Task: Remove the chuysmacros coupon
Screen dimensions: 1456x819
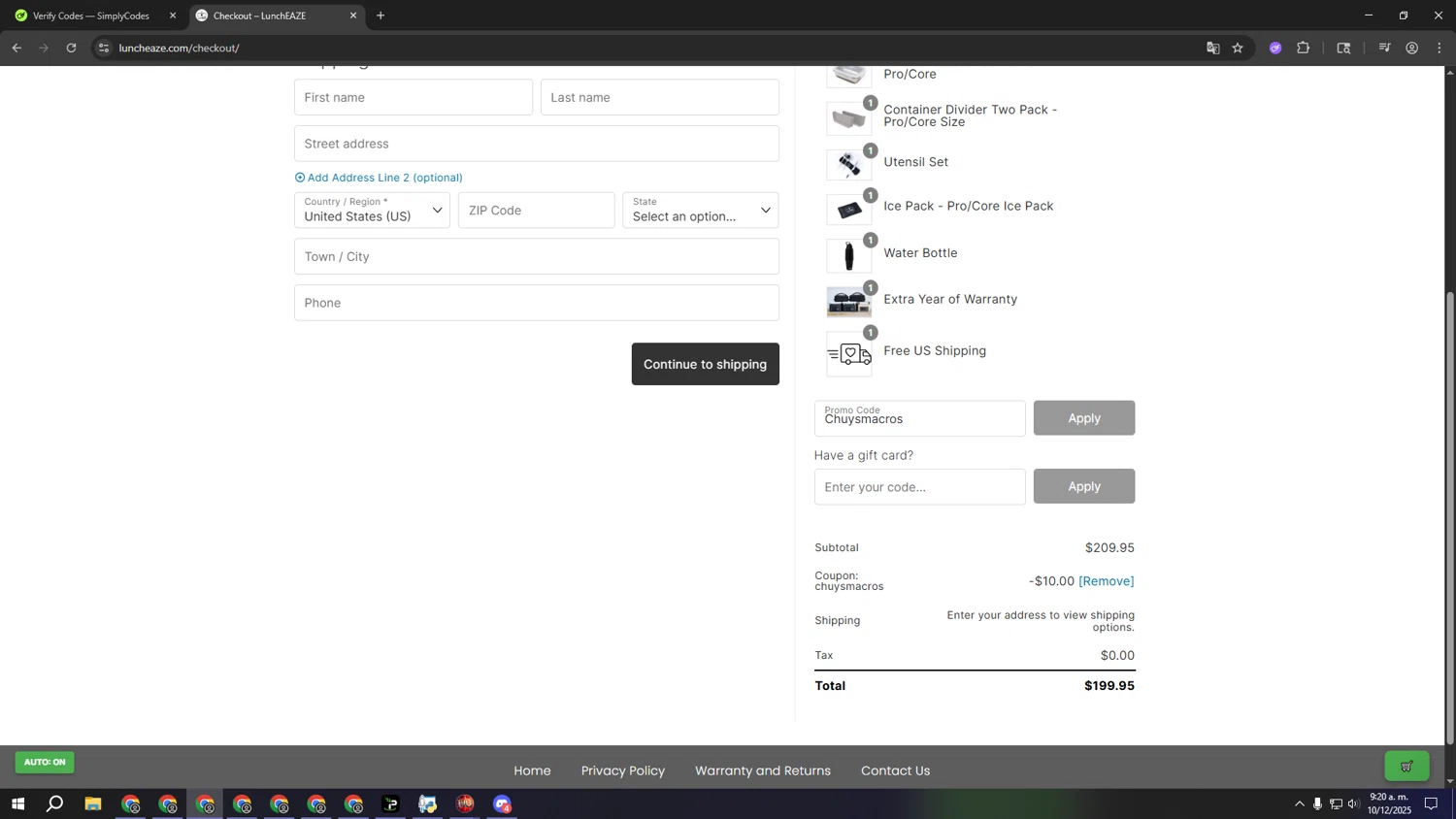Action: pos(1107,581)
